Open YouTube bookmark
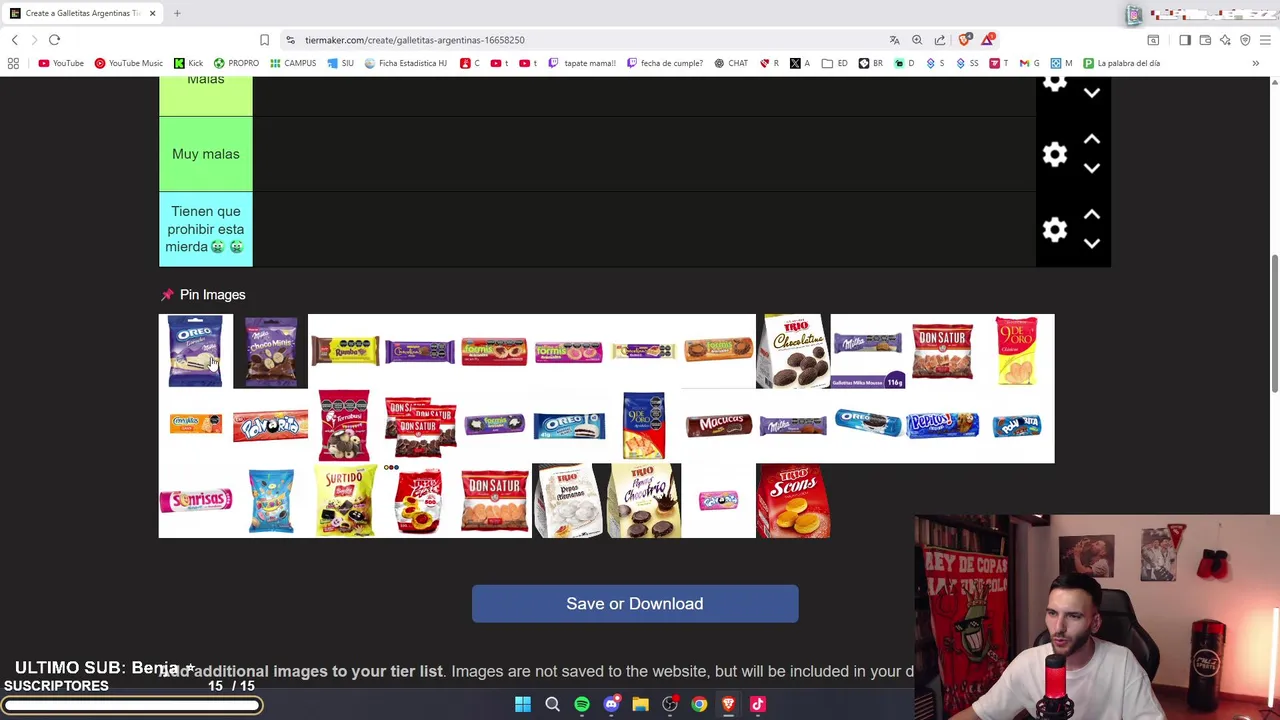This screenshot has height=720, width=1280. (x=61, y=63)
